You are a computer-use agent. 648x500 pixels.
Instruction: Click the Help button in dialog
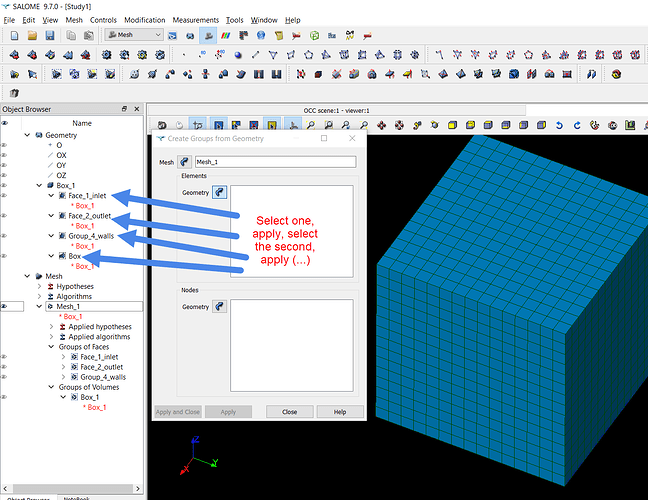340,411
